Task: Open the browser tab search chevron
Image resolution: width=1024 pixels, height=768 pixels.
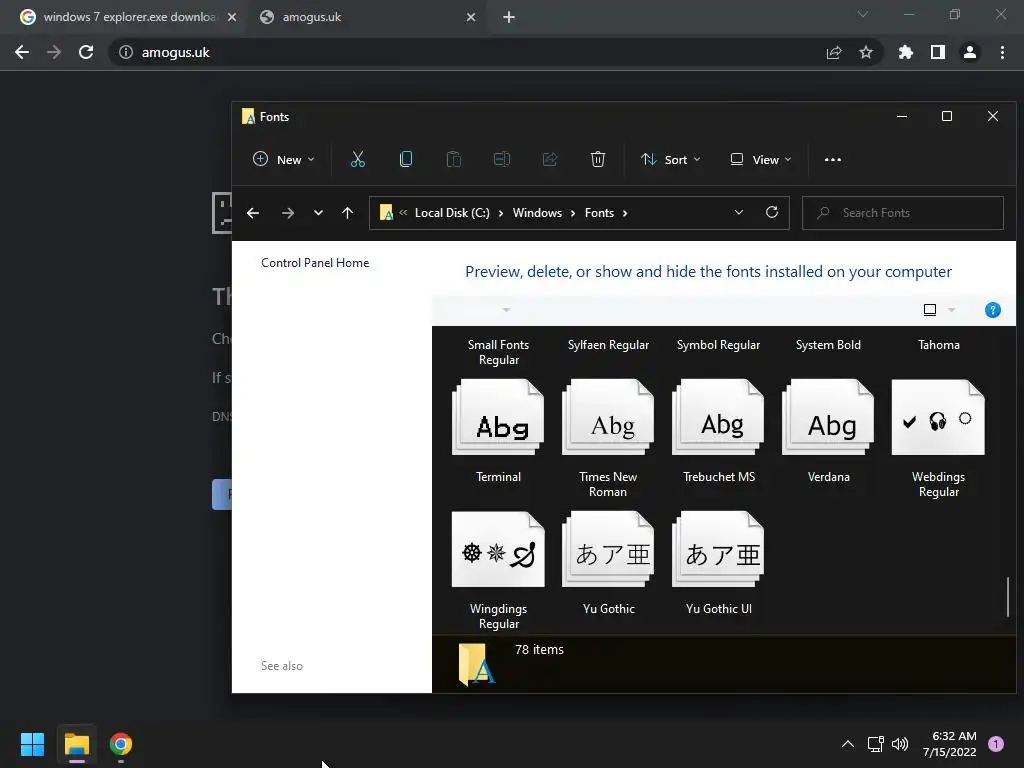Action: click(863, 14)
